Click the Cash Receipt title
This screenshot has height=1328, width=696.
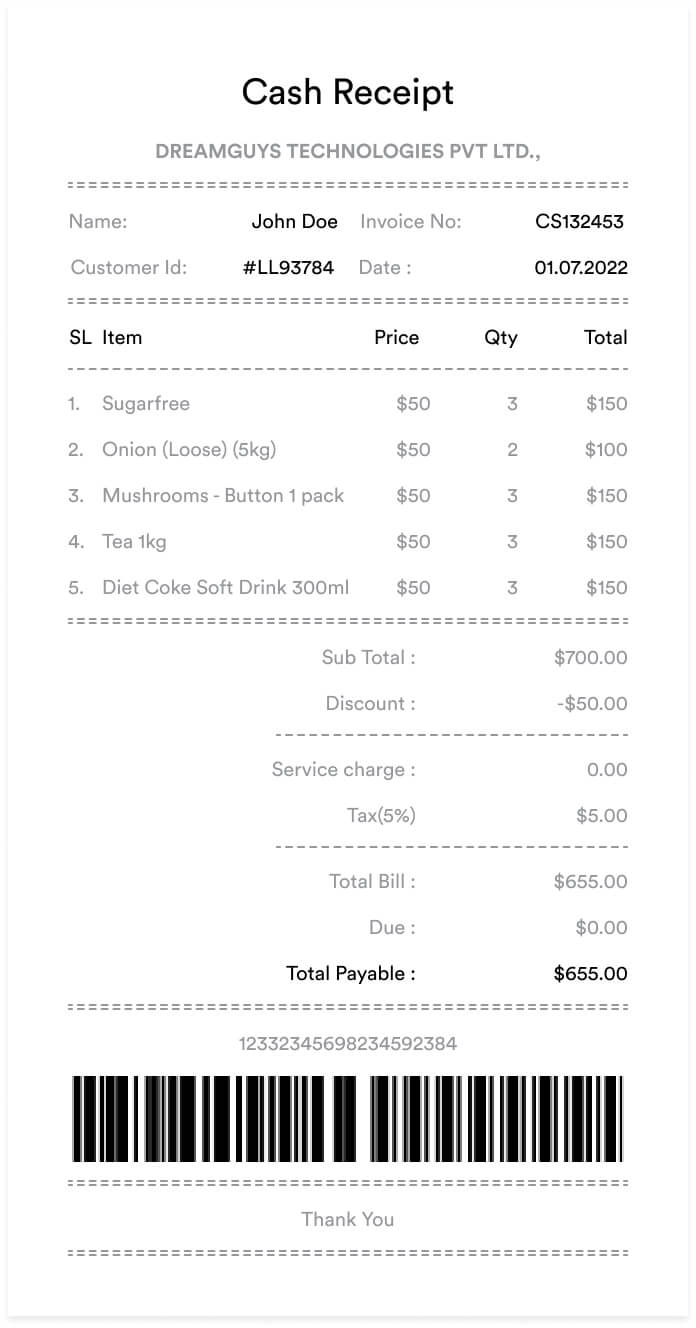coord(347,92)
